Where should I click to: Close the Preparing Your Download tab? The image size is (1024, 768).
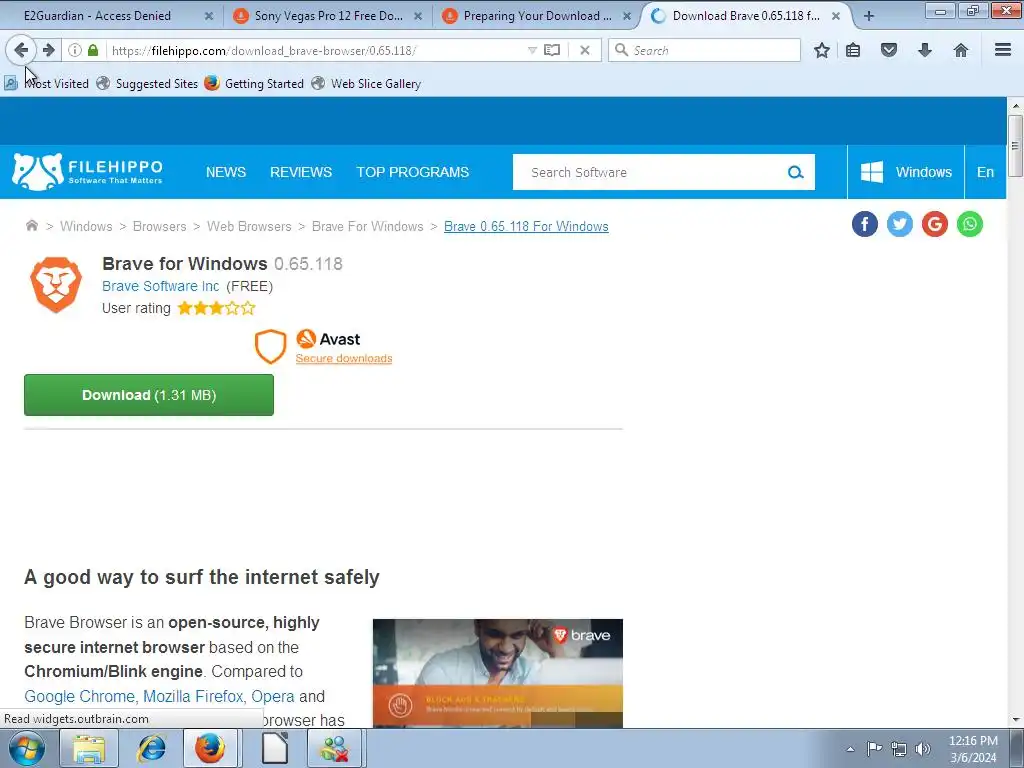click(627, 16)
